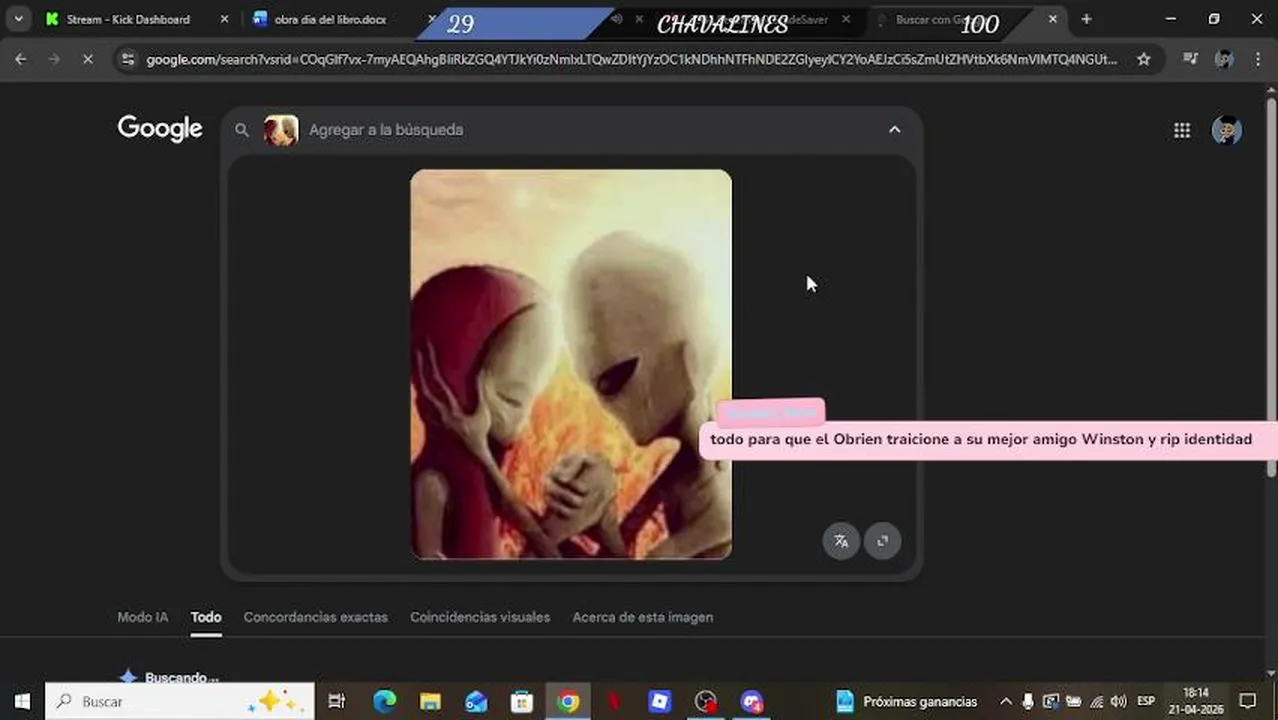The height and width of the screenshot is (720, 1278).
Task: Open the Chrome profile avatar in toolbar
Action: tap(1224, 60)
